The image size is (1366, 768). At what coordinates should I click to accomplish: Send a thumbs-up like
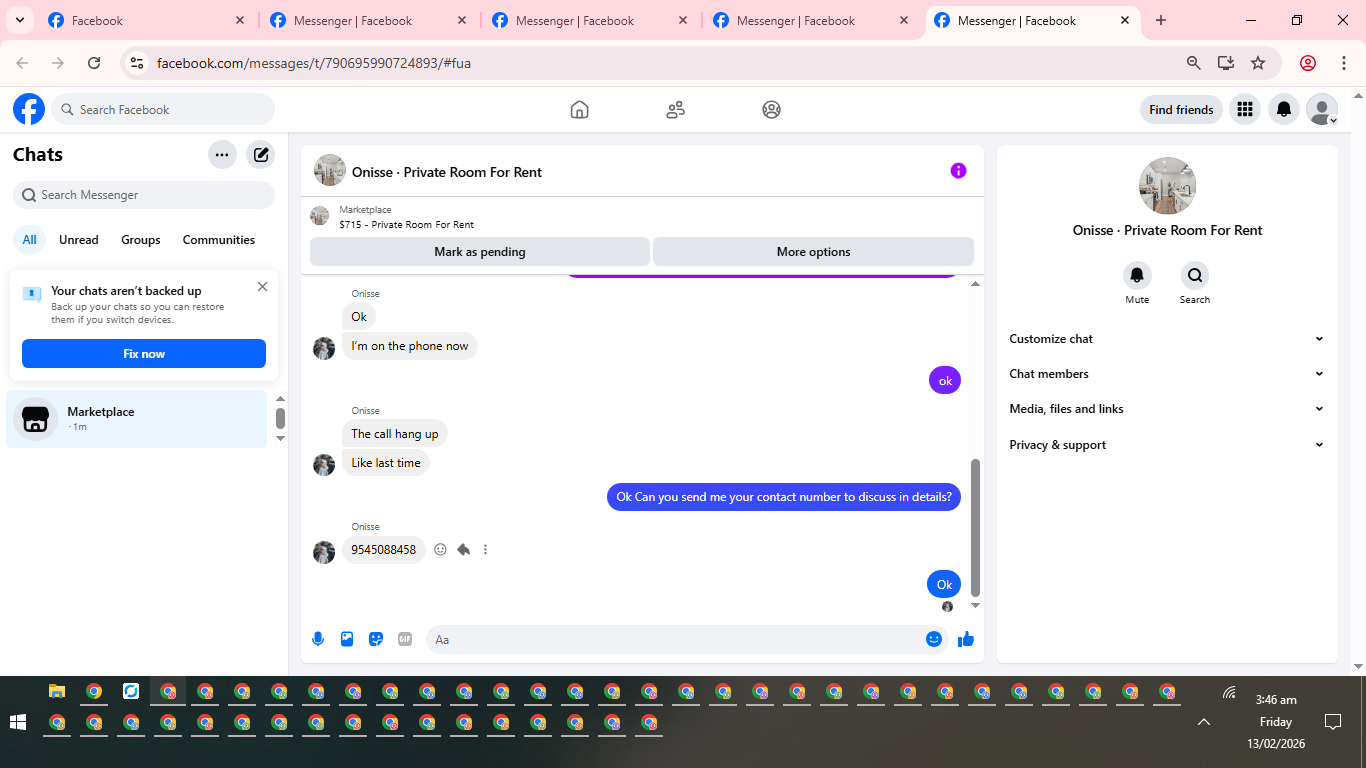966,639
